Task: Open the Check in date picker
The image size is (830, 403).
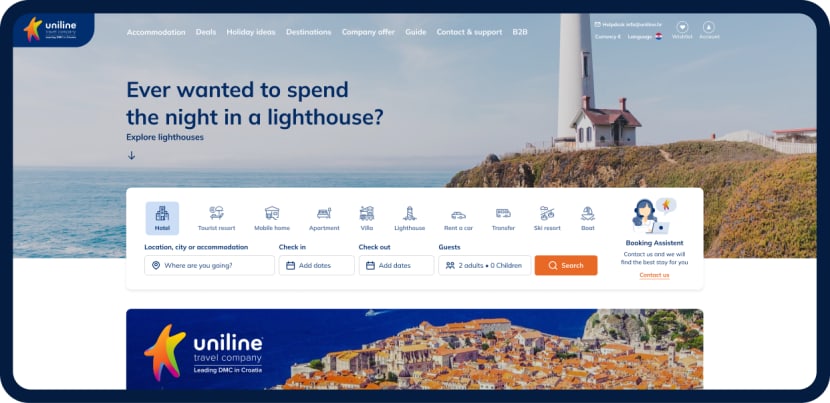Action: 317,265
